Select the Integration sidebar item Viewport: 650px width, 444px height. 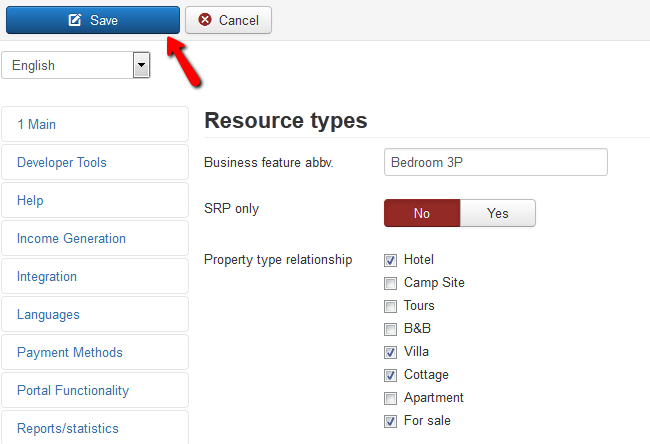coord(95,276)
